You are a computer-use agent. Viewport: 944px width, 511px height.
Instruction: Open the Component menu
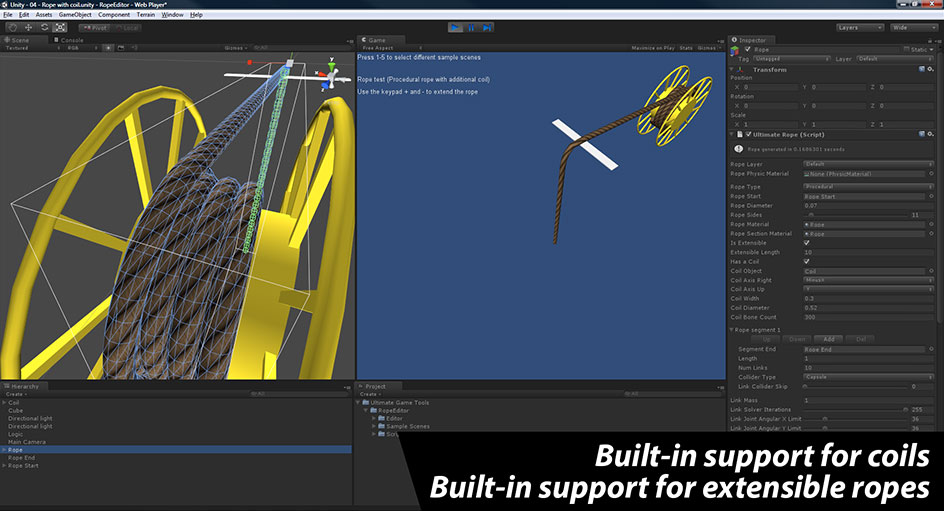pos(114,14)
